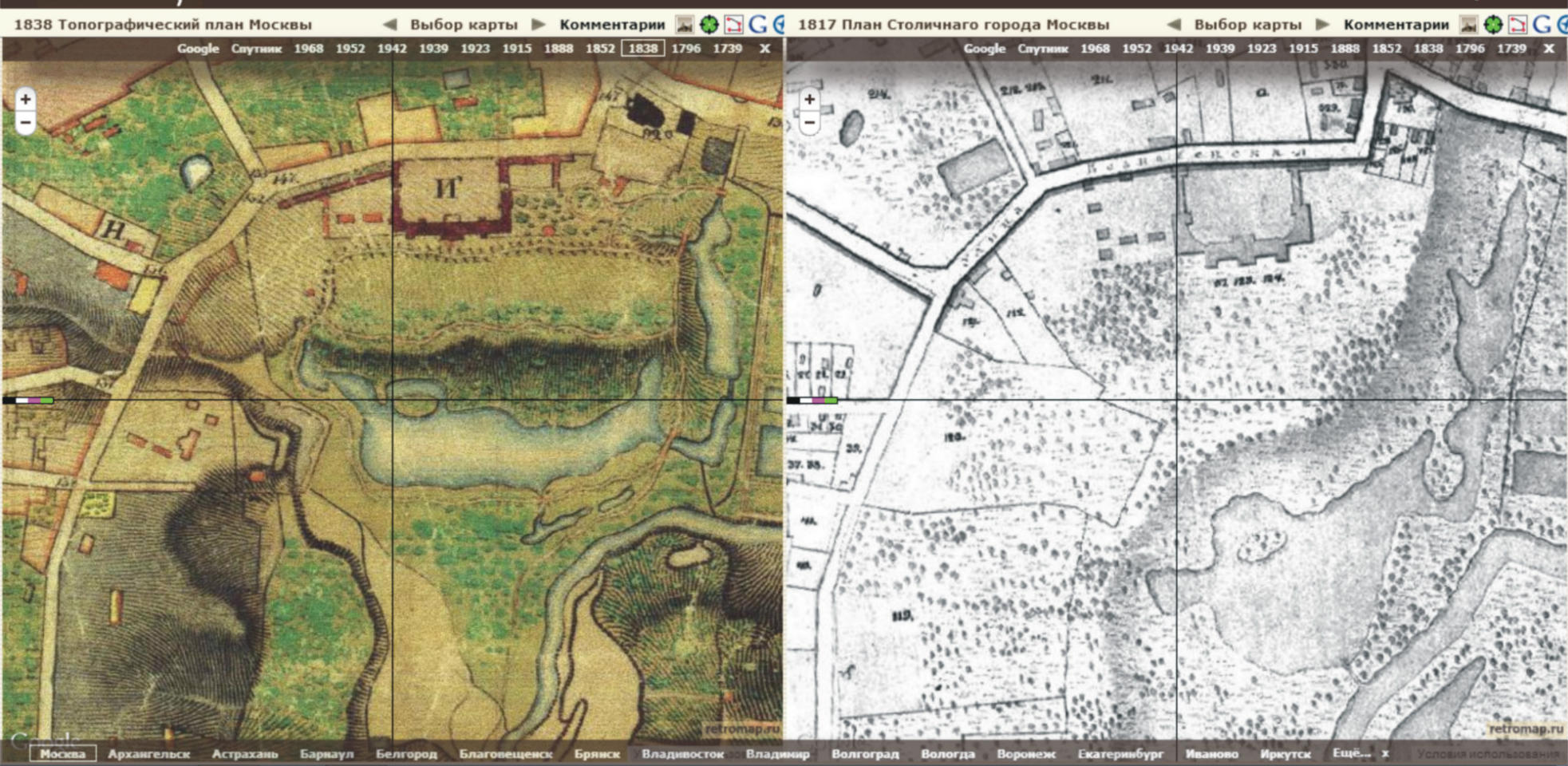Select red path measuring icon in 1838 panel
Screen dimensions: 1568x766
coord(733,25)
